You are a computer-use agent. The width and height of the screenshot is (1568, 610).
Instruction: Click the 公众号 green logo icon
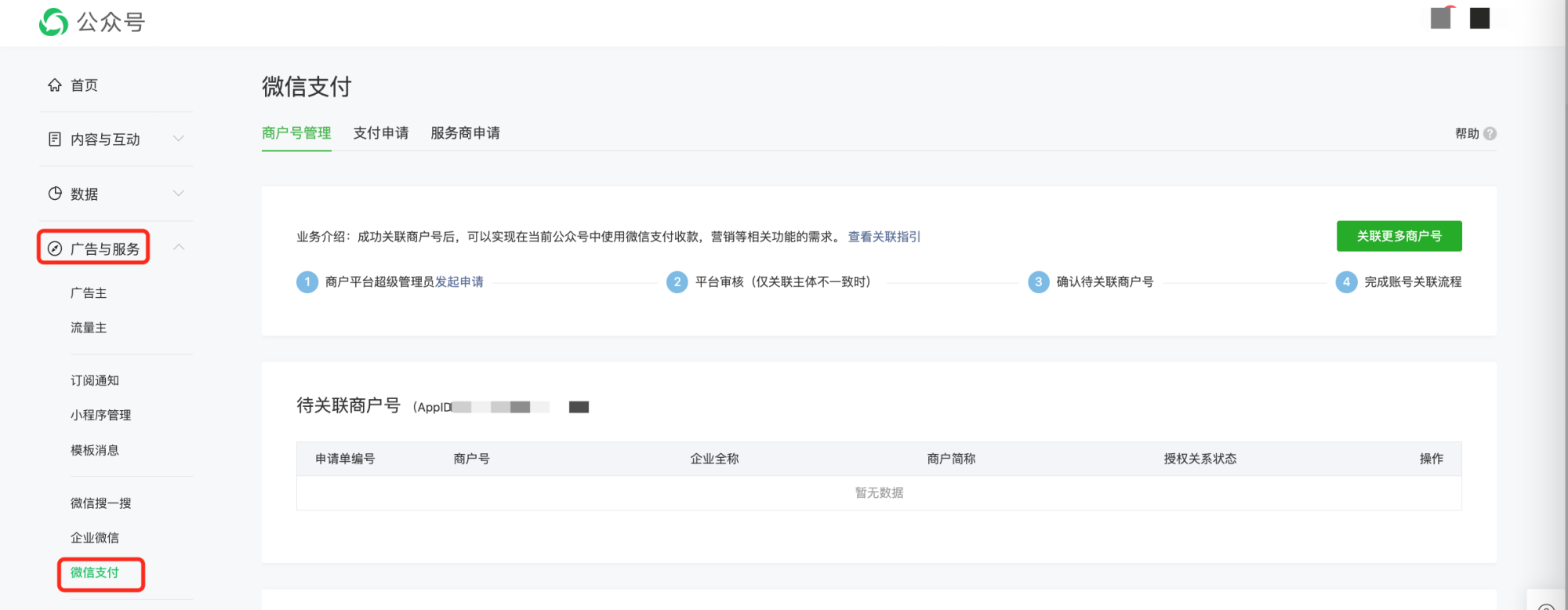[x=53, y=22]
